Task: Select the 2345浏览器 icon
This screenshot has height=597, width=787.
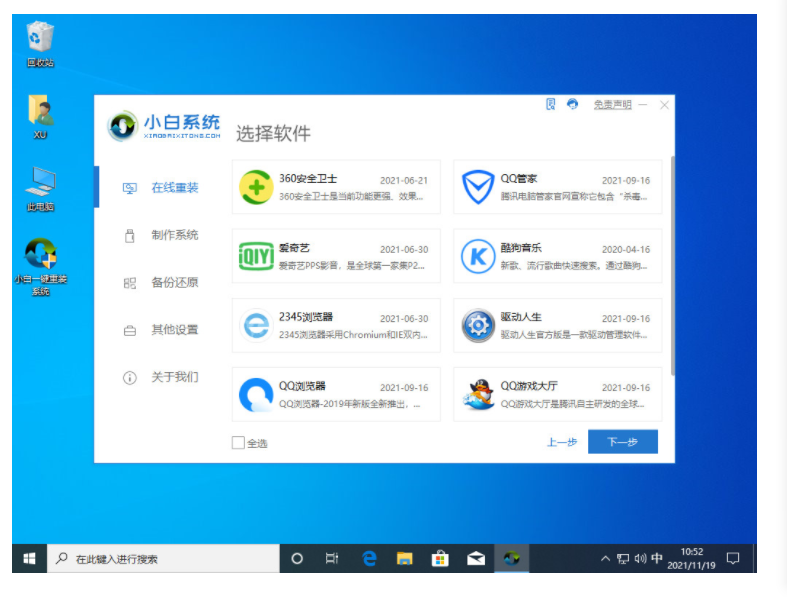Action: 256,326
